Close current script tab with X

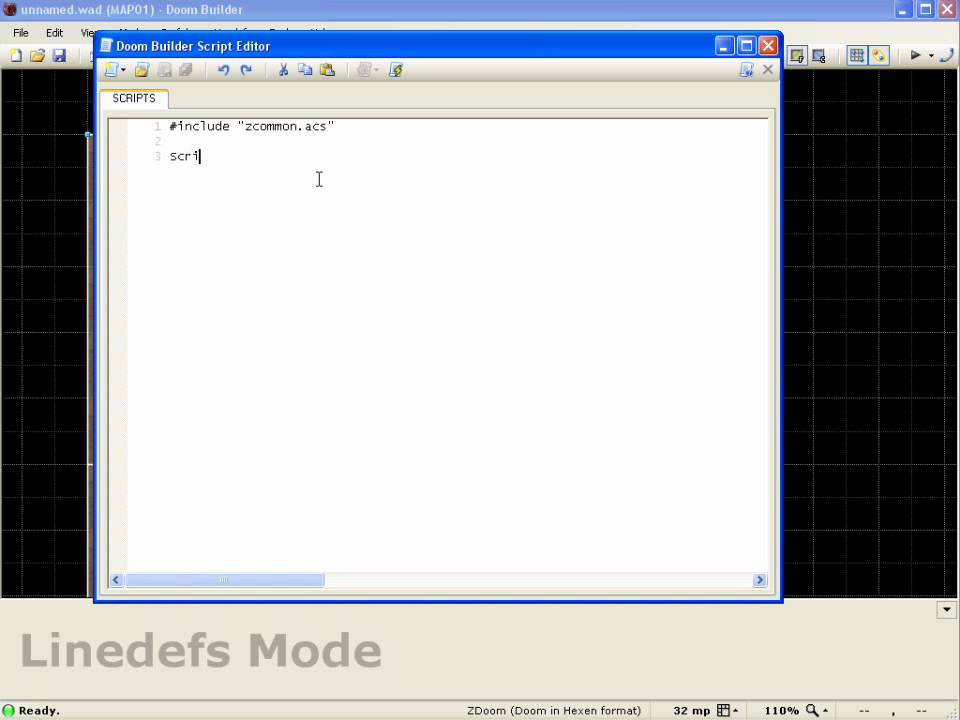tap(768, 70)
